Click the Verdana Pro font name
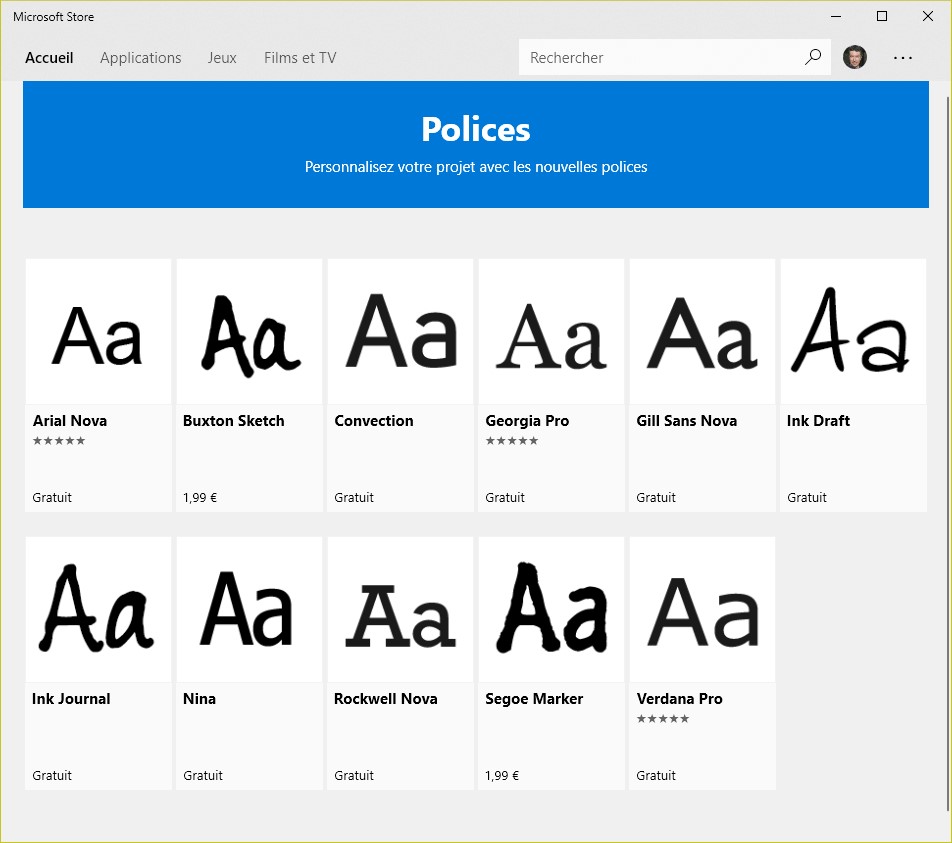 point(679,699)
